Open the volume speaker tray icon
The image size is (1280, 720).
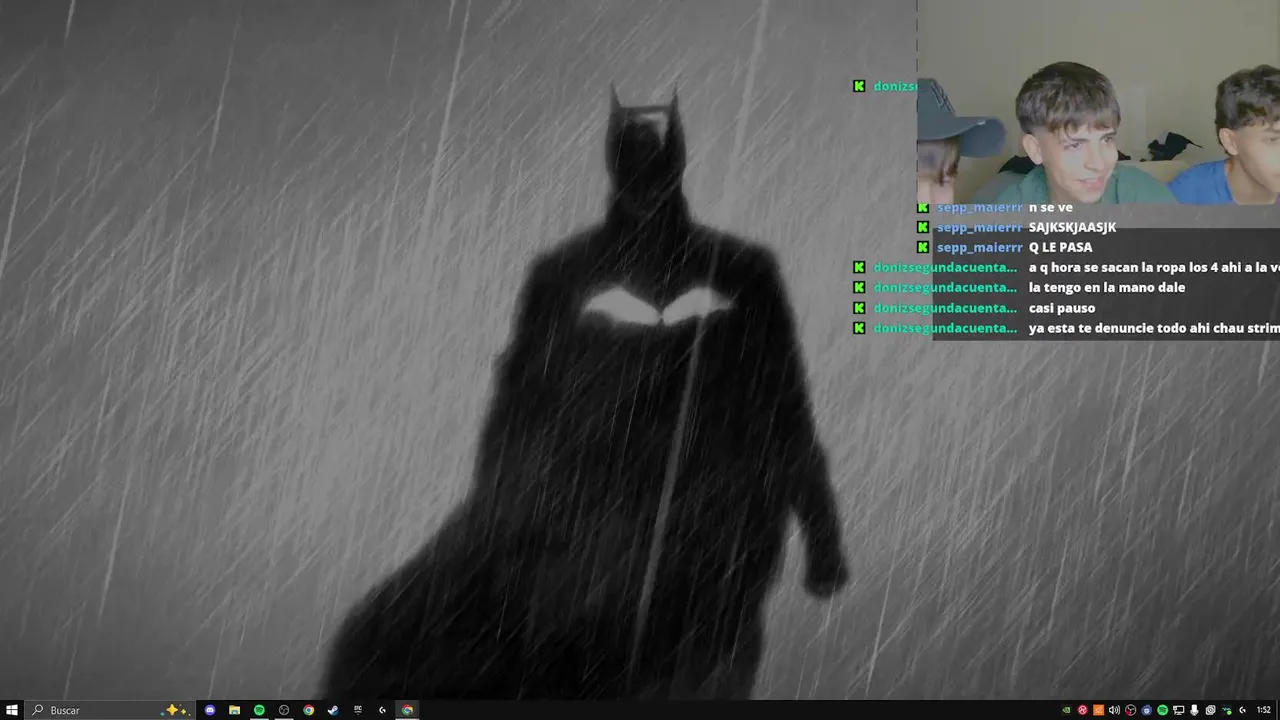tap(1114, 710)
